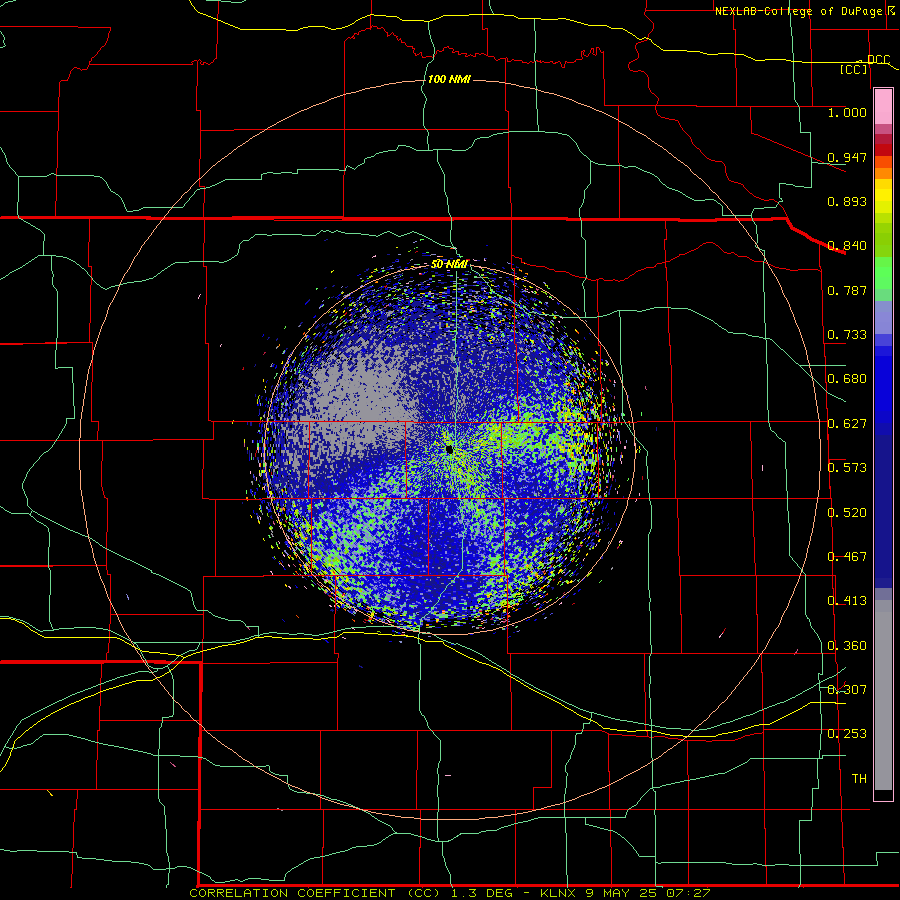Click the TH label on the color scale

coord(859,779)
